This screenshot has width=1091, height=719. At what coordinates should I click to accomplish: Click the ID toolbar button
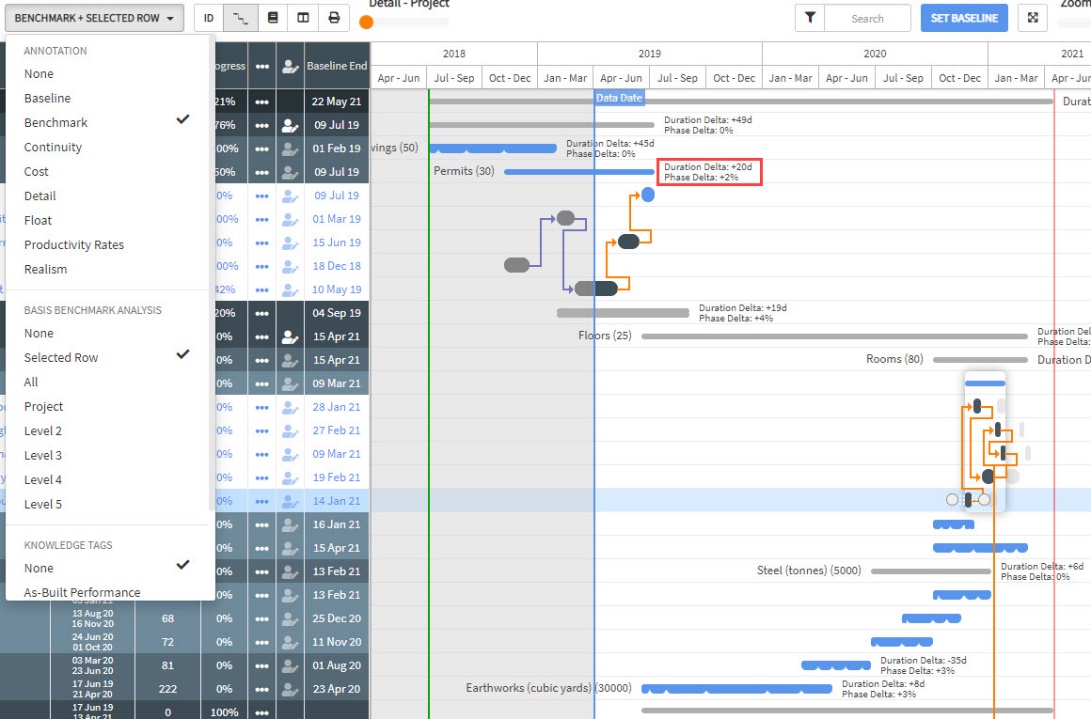[x=208, y=18]
